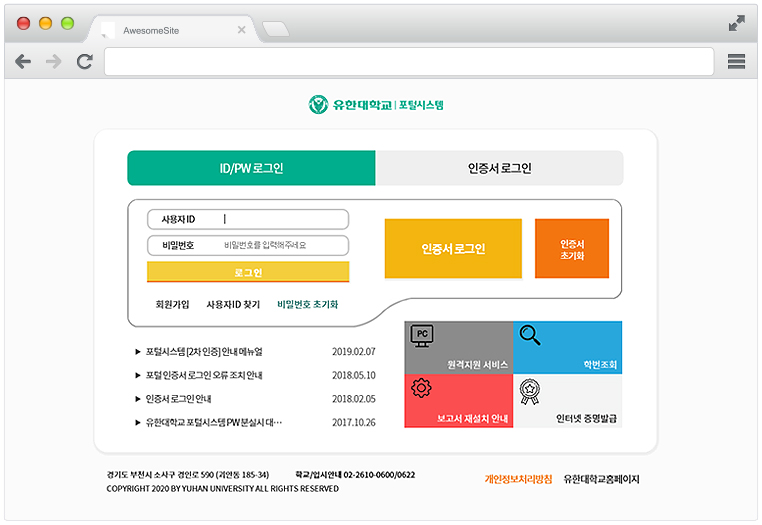
Task: Click the gear icon in red tile
Action: 421,388
